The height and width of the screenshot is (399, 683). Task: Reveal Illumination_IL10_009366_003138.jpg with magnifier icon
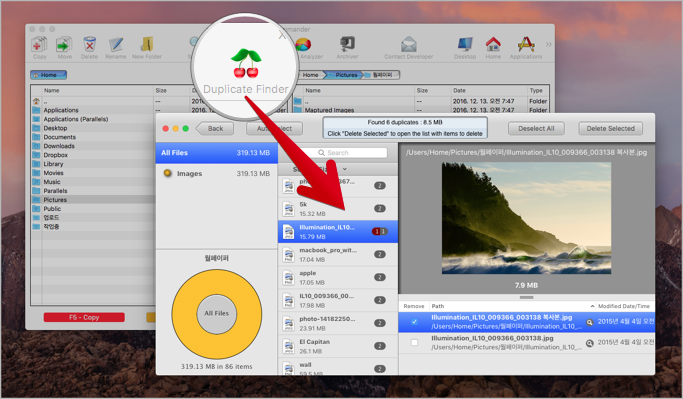tap(589, 343)
